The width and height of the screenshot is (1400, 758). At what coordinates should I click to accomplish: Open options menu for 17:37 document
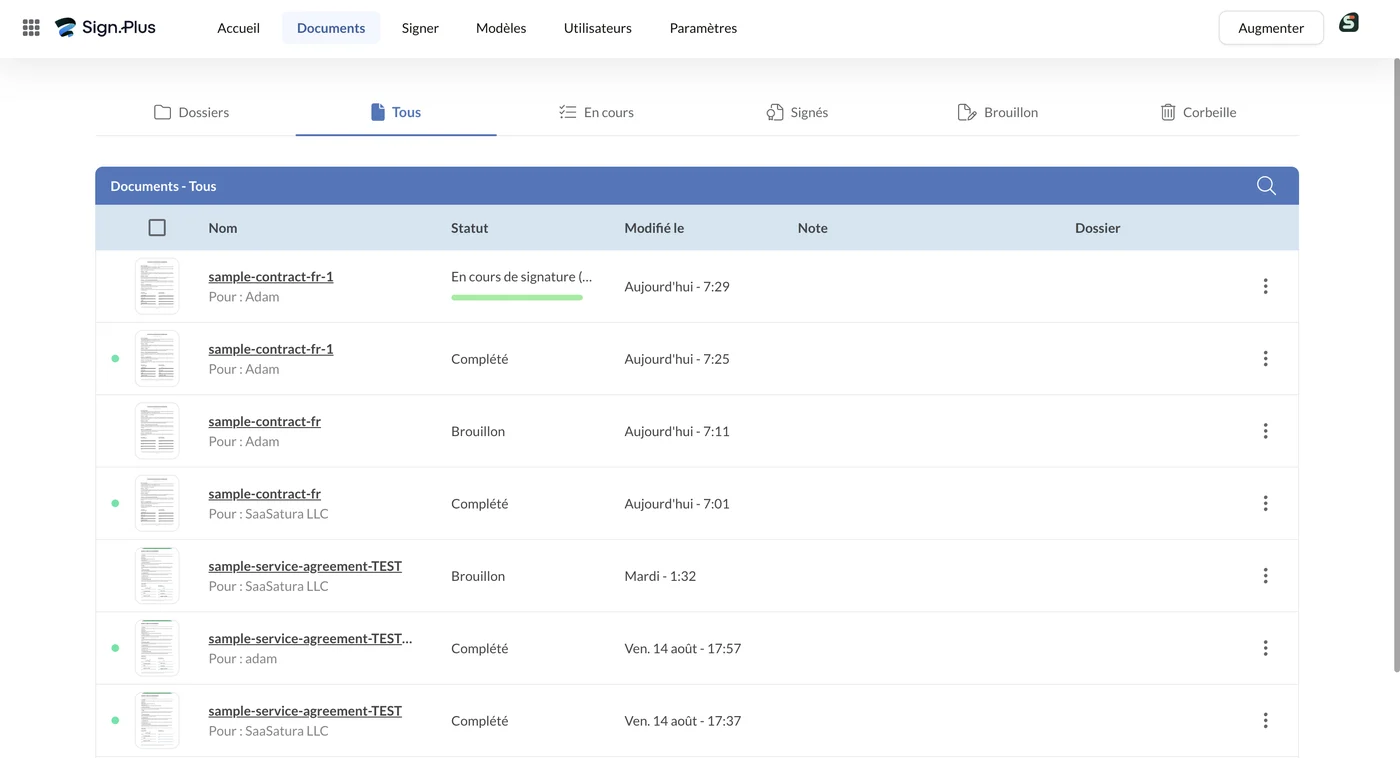1265,720
